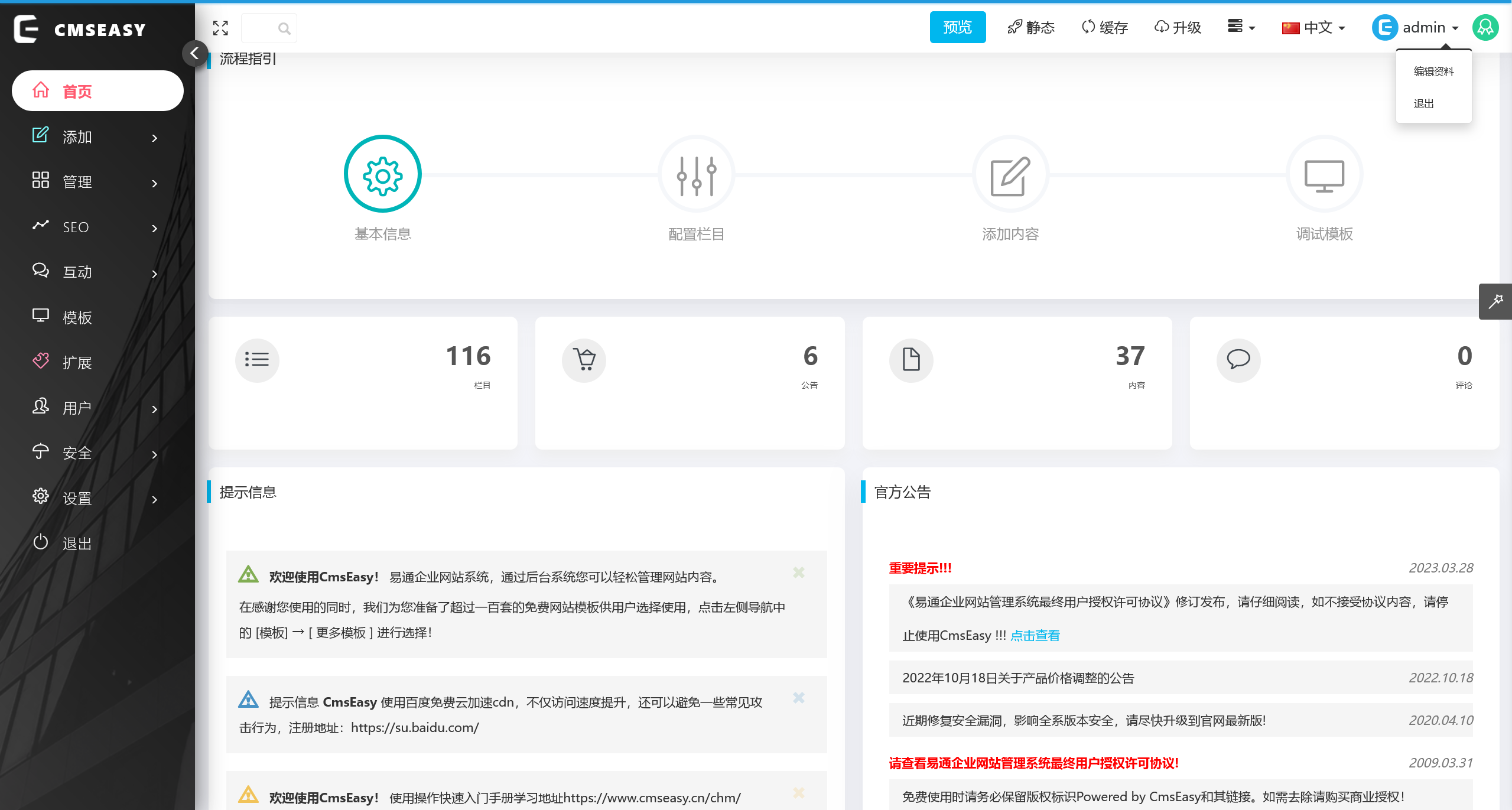The height and width of the screenshot is (810, 1512).
Task: Expand the 互动 sidebar menu
Action: 97,272
